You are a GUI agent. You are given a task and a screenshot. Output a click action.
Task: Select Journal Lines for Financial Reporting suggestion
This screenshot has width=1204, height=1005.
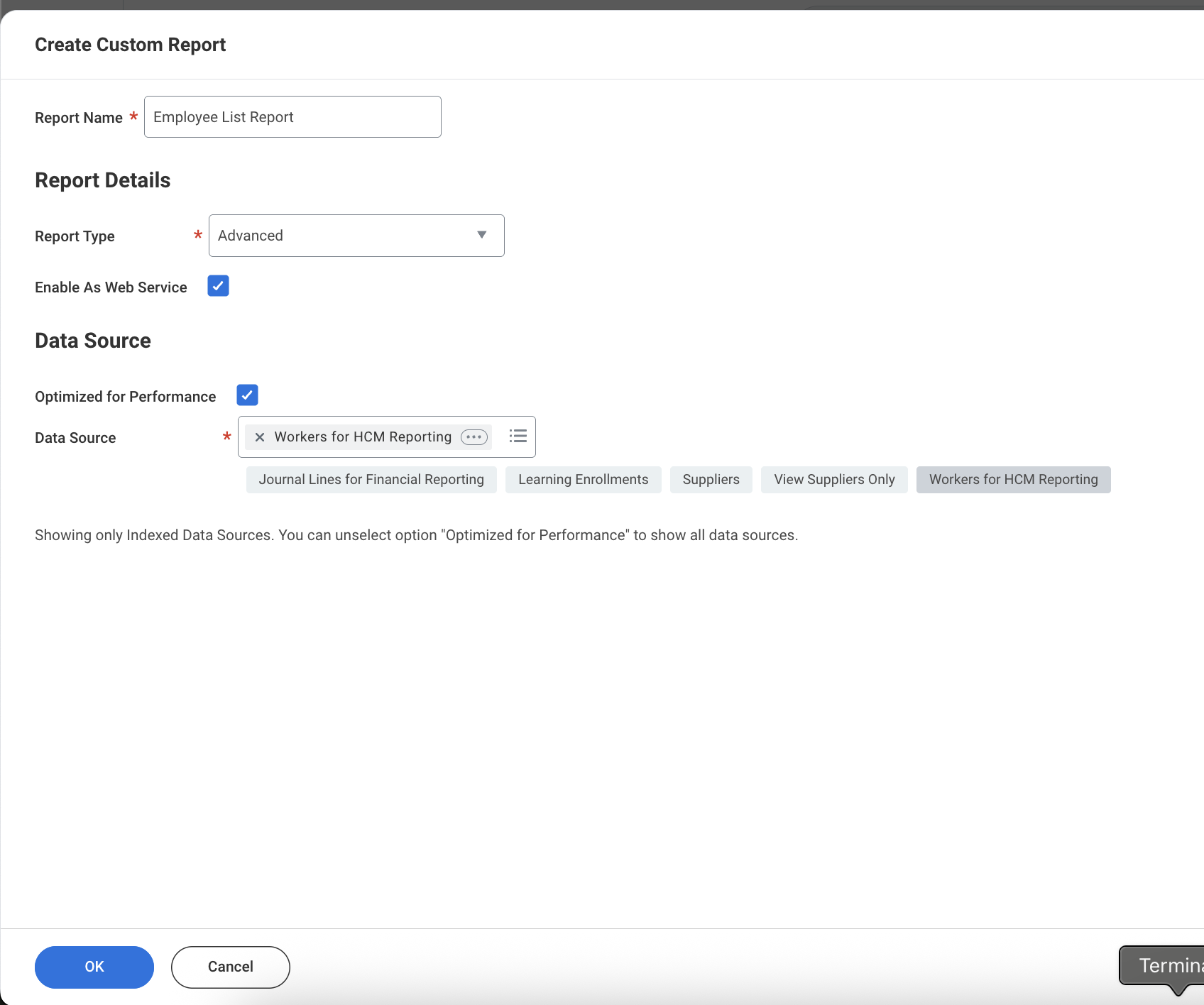[x=371, y=480]
